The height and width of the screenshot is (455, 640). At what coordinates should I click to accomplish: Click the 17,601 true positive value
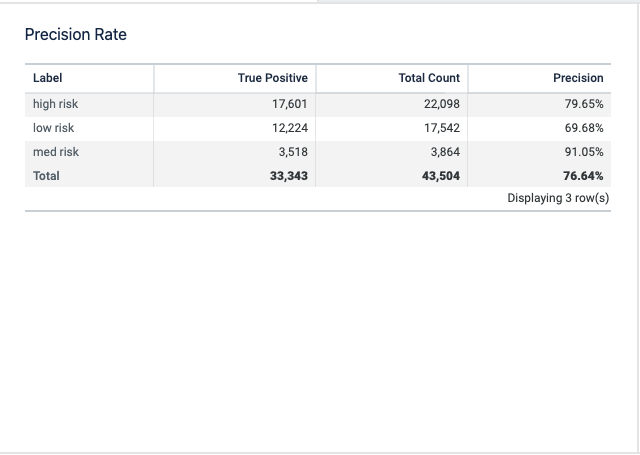tap(289, 104)
